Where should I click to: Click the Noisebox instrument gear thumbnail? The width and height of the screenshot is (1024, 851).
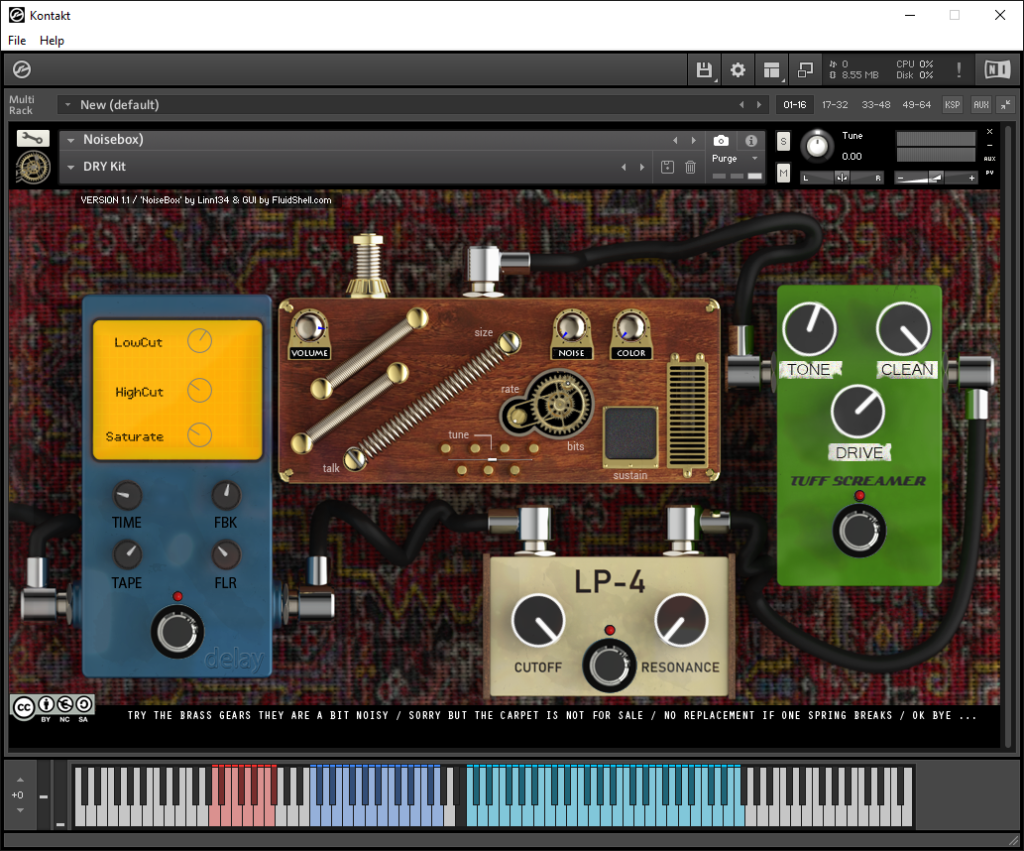coord(33,167)
